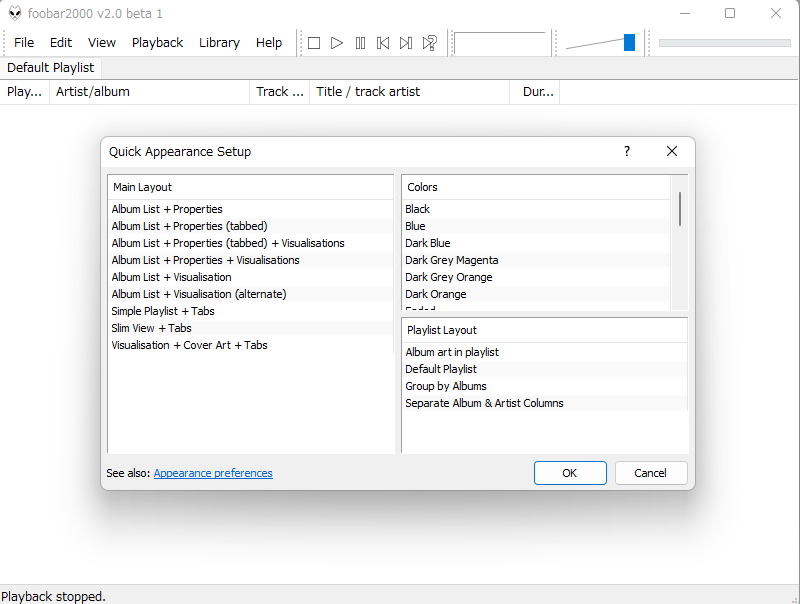Select the Blue color scheme
This screenshot has height=604, width=800.
[x=415, y=226]
